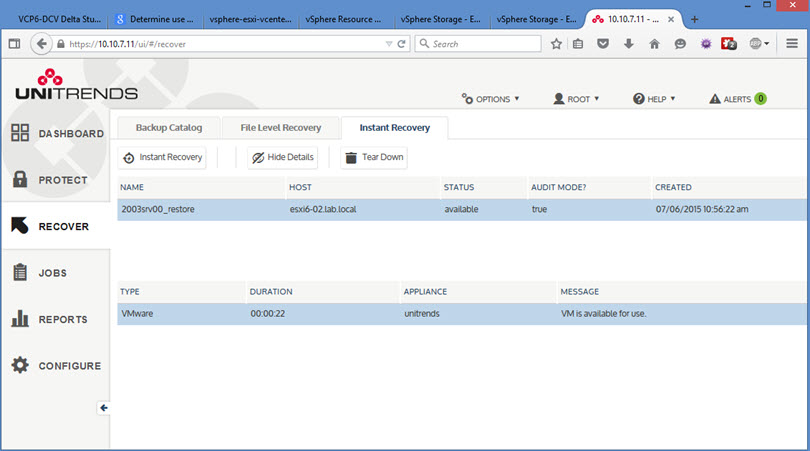Click the Unitrends logo

[x=76, y=84]
